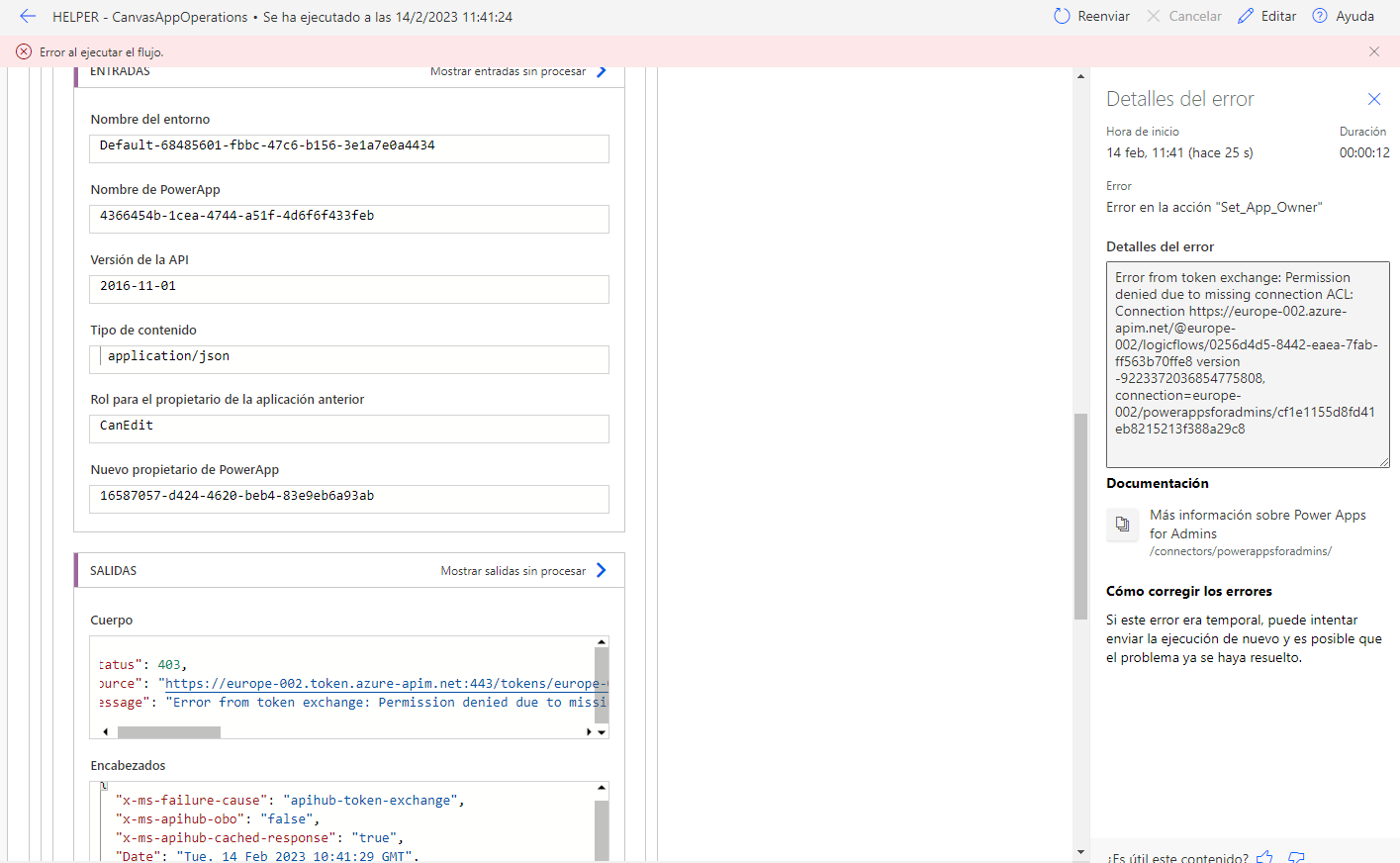Image resolution: width=1400 pixels, height=863 pixels.
Task: Click Cuerpo box scroll up arrow
Action: pyautogui.click(x=602, y=642)
